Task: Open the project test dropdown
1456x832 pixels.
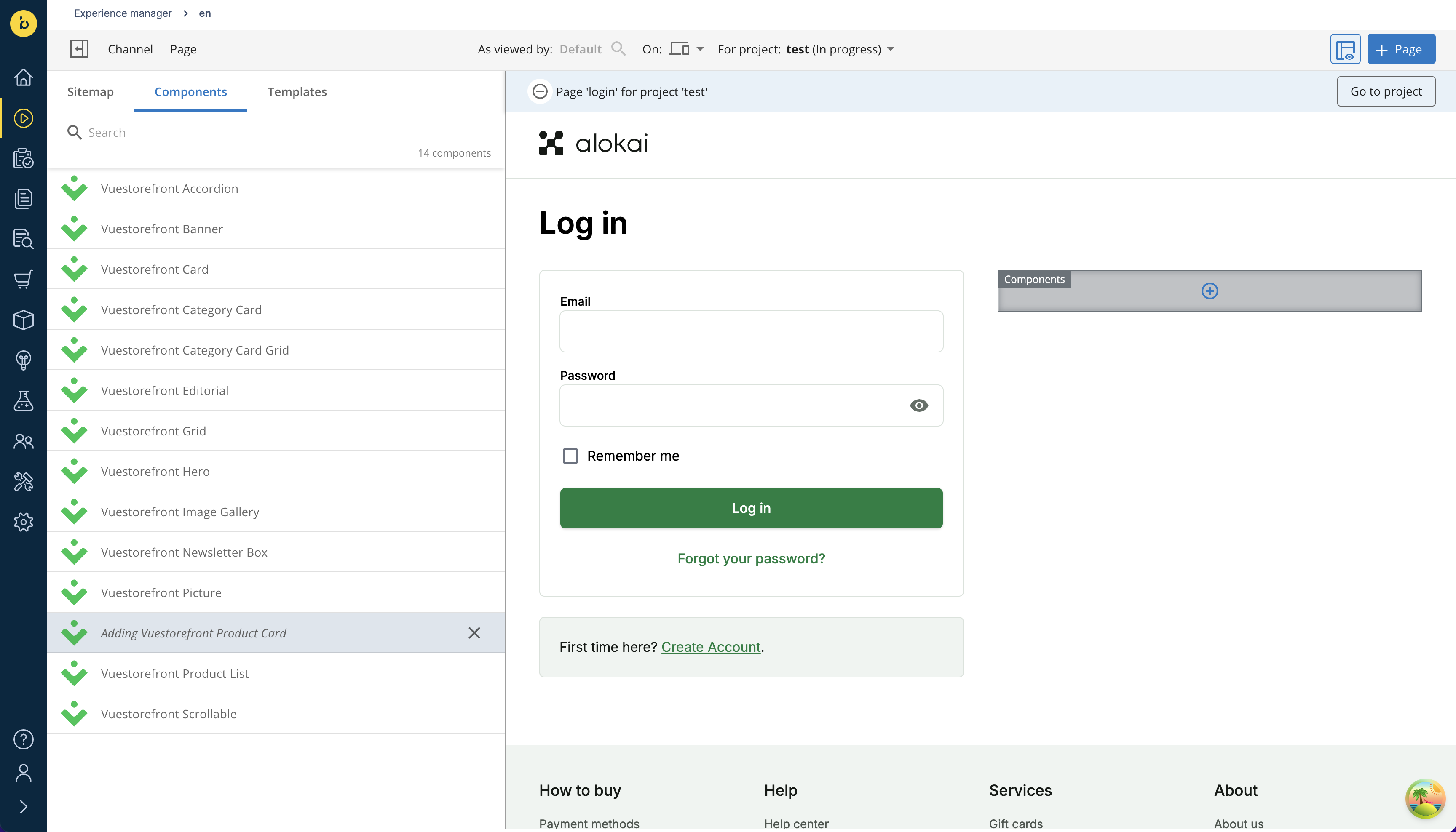Action: click(840, 49)
